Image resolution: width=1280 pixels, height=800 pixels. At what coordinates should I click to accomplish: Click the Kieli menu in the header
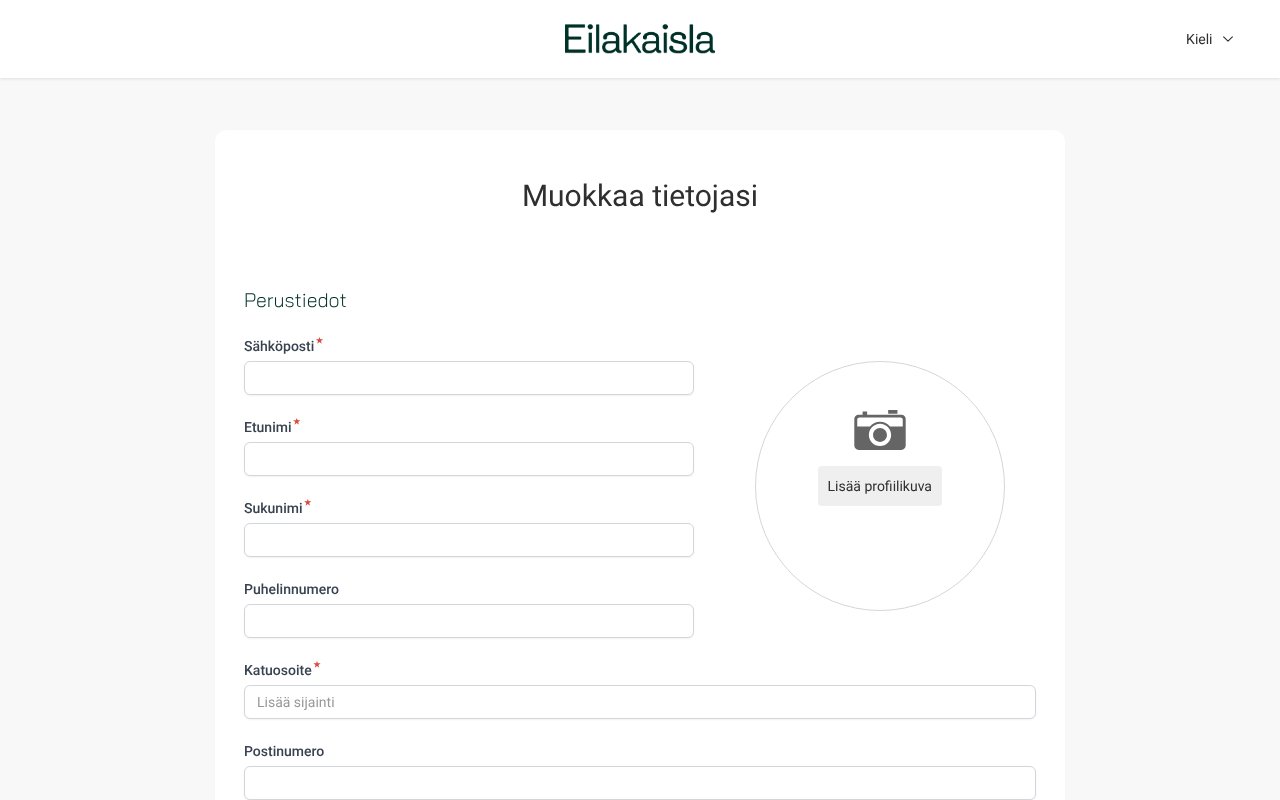coord(1199,39)
